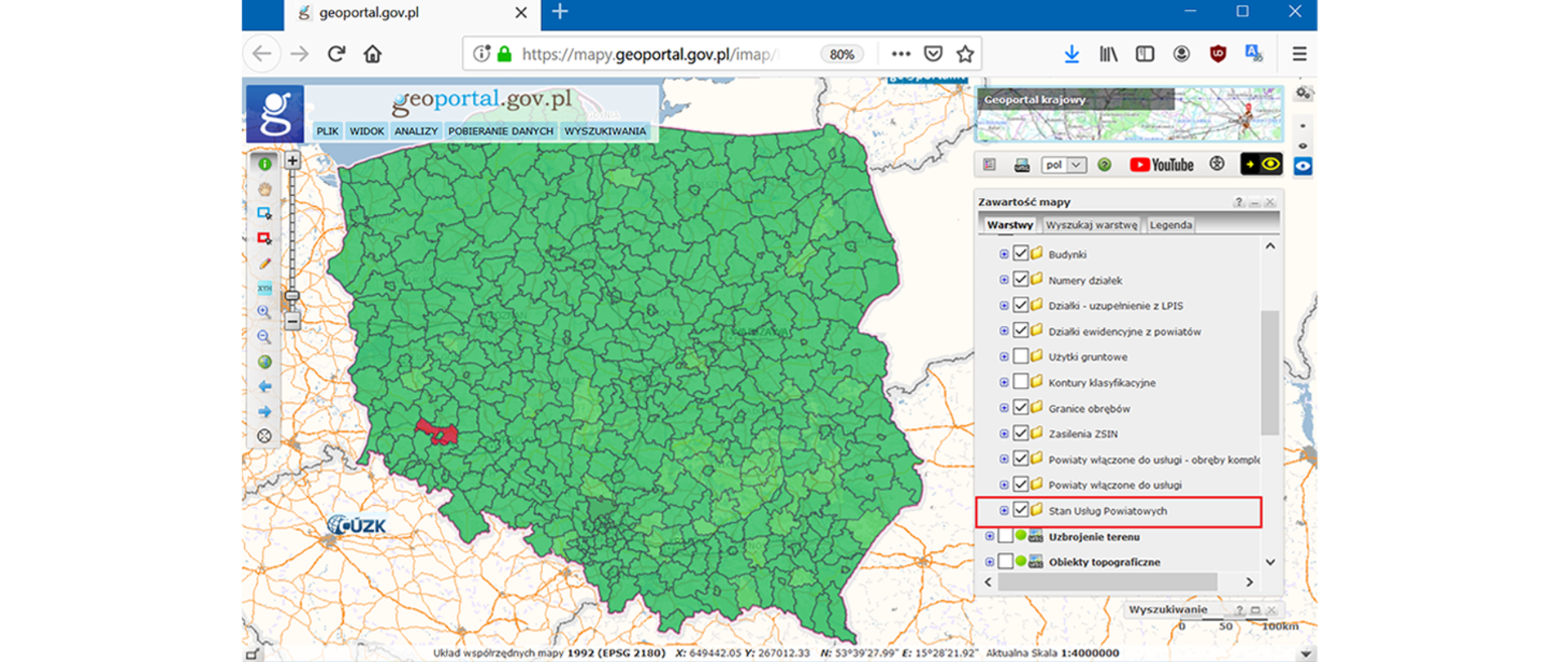Activate the hand pan tool
This screenshot has height=662, width=1568.
[x=265, y=189]
